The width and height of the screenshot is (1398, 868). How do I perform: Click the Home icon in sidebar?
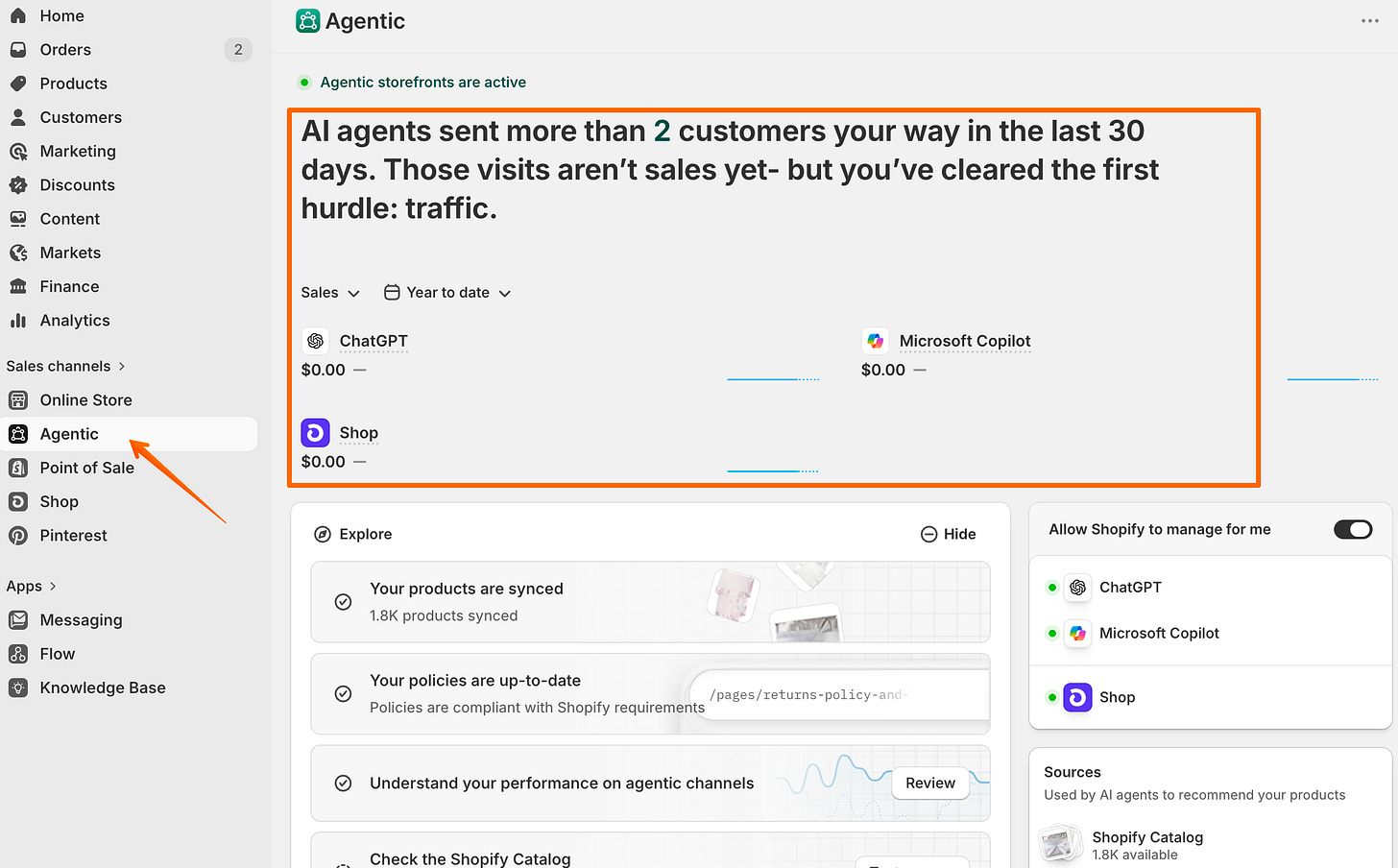(x=18, y=15)
